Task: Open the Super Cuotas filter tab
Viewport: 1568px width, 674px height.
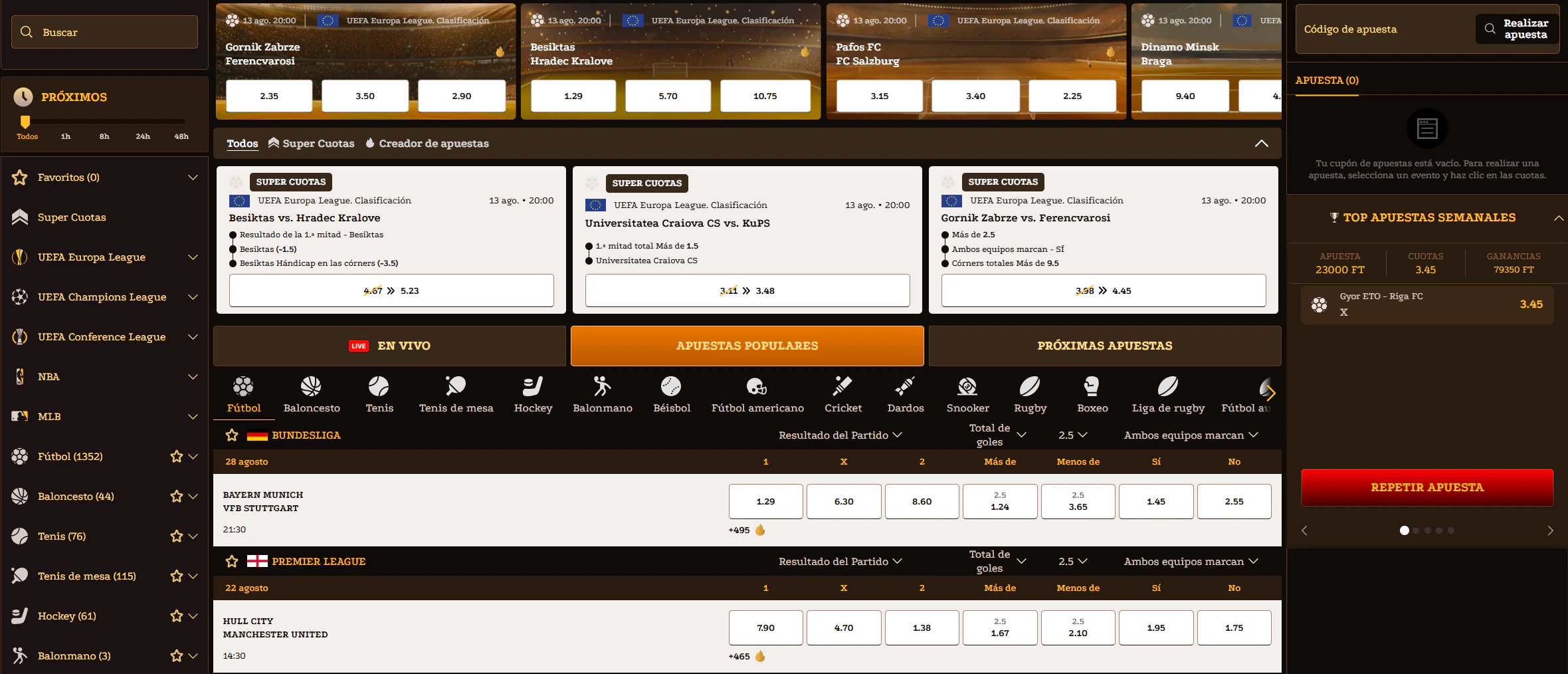Action: 311,144
